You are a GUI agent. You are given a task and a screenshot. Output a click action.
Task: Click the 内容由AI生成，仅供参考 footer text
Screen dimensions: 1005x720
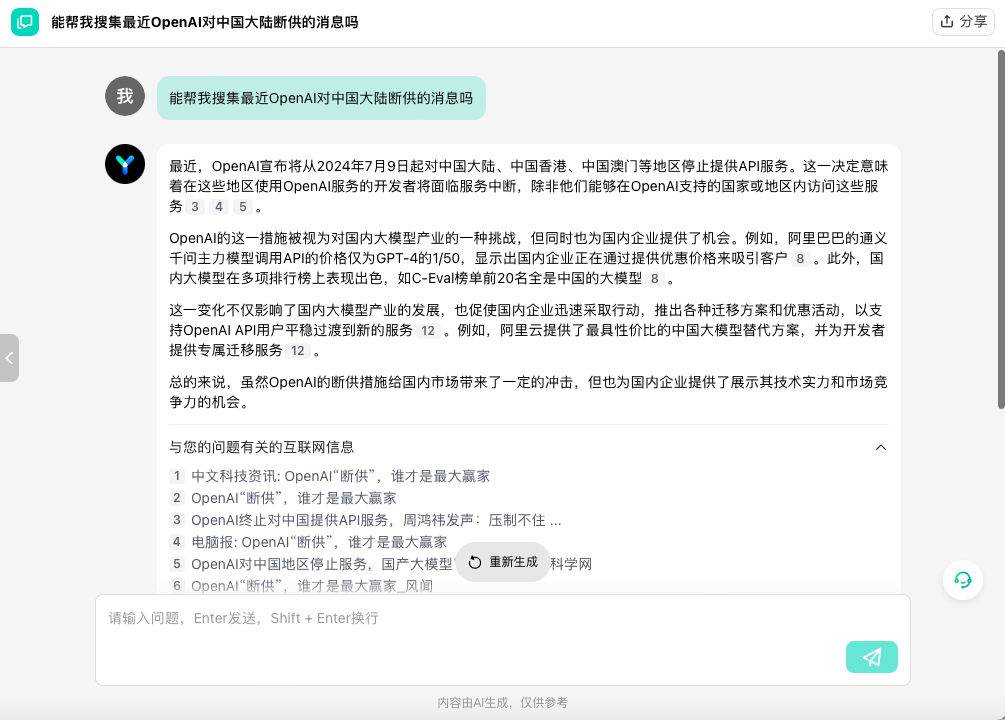tap(502, 703)
